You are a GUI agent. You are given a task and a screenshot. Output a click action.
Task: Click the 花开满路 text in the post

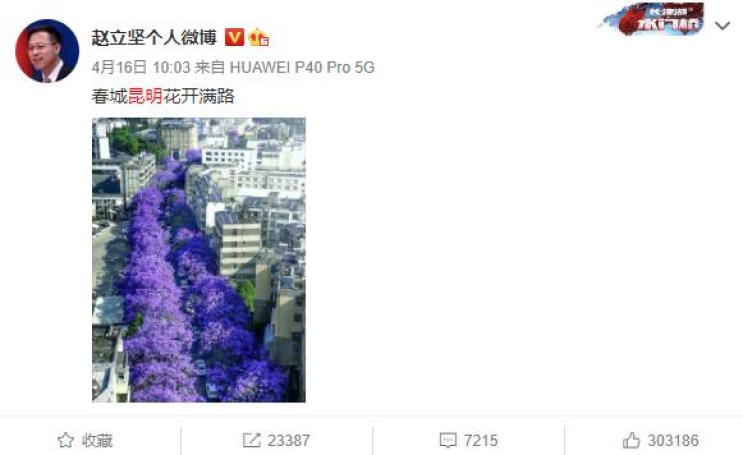click(x=199, y=97)
